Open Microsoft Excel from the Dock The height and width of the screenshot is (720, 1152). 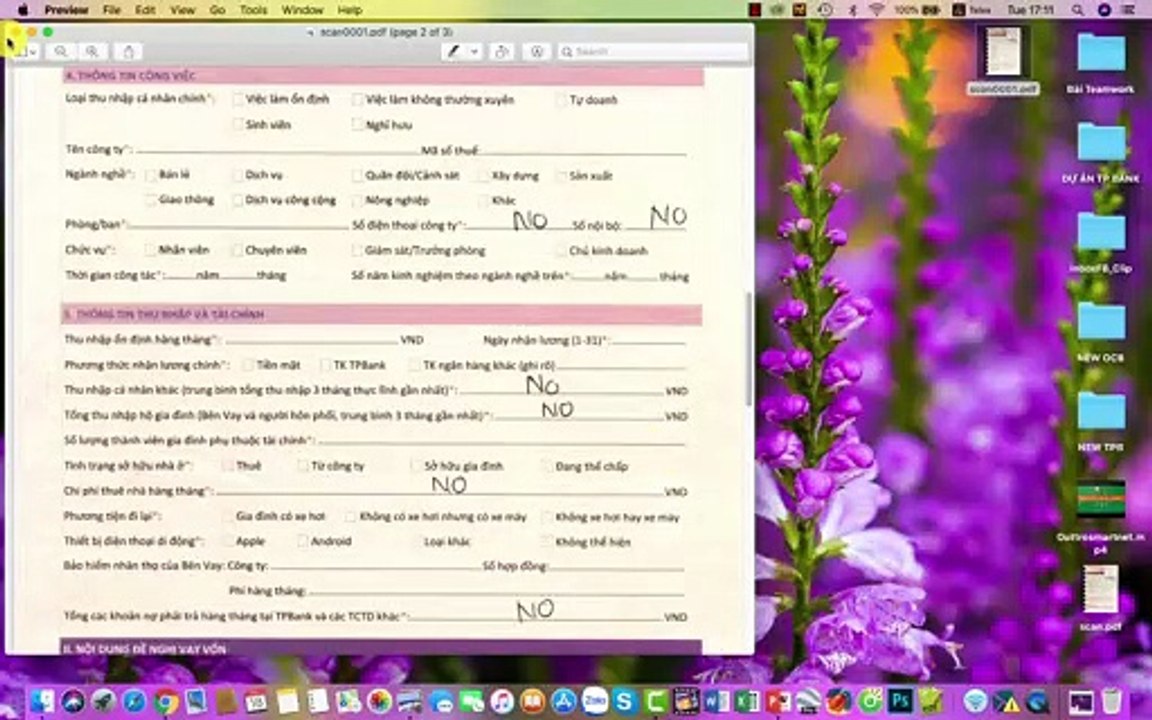tap(747, 701)
